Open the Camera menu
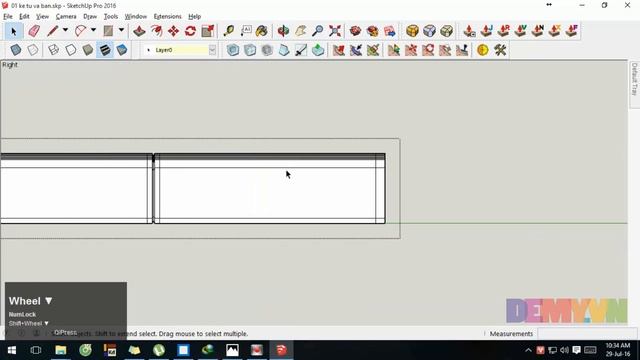 tap(66, 17)
